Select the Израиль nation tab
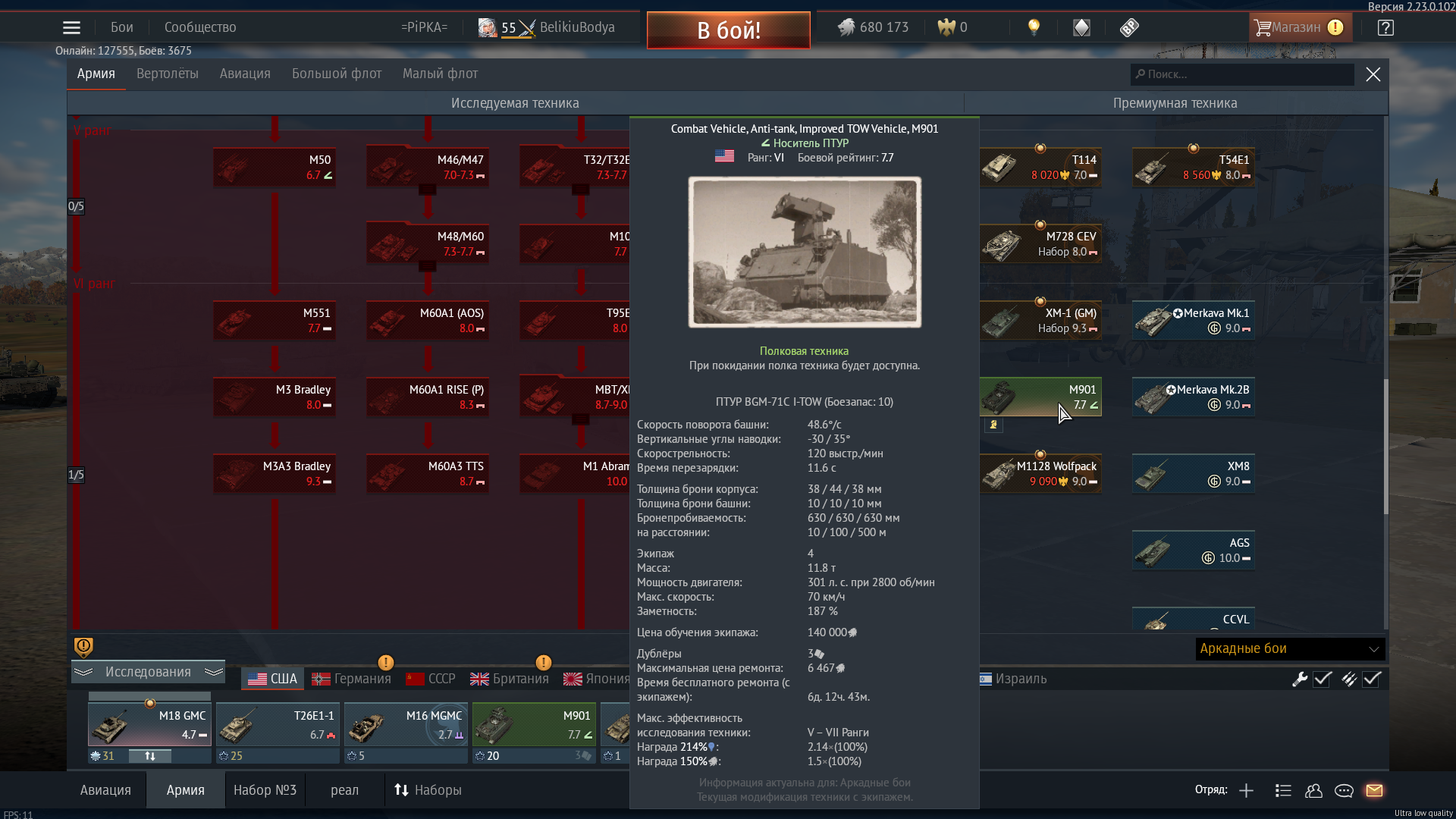Image resolution: width=1456 pixels, height=819 pixels. 1013,679
